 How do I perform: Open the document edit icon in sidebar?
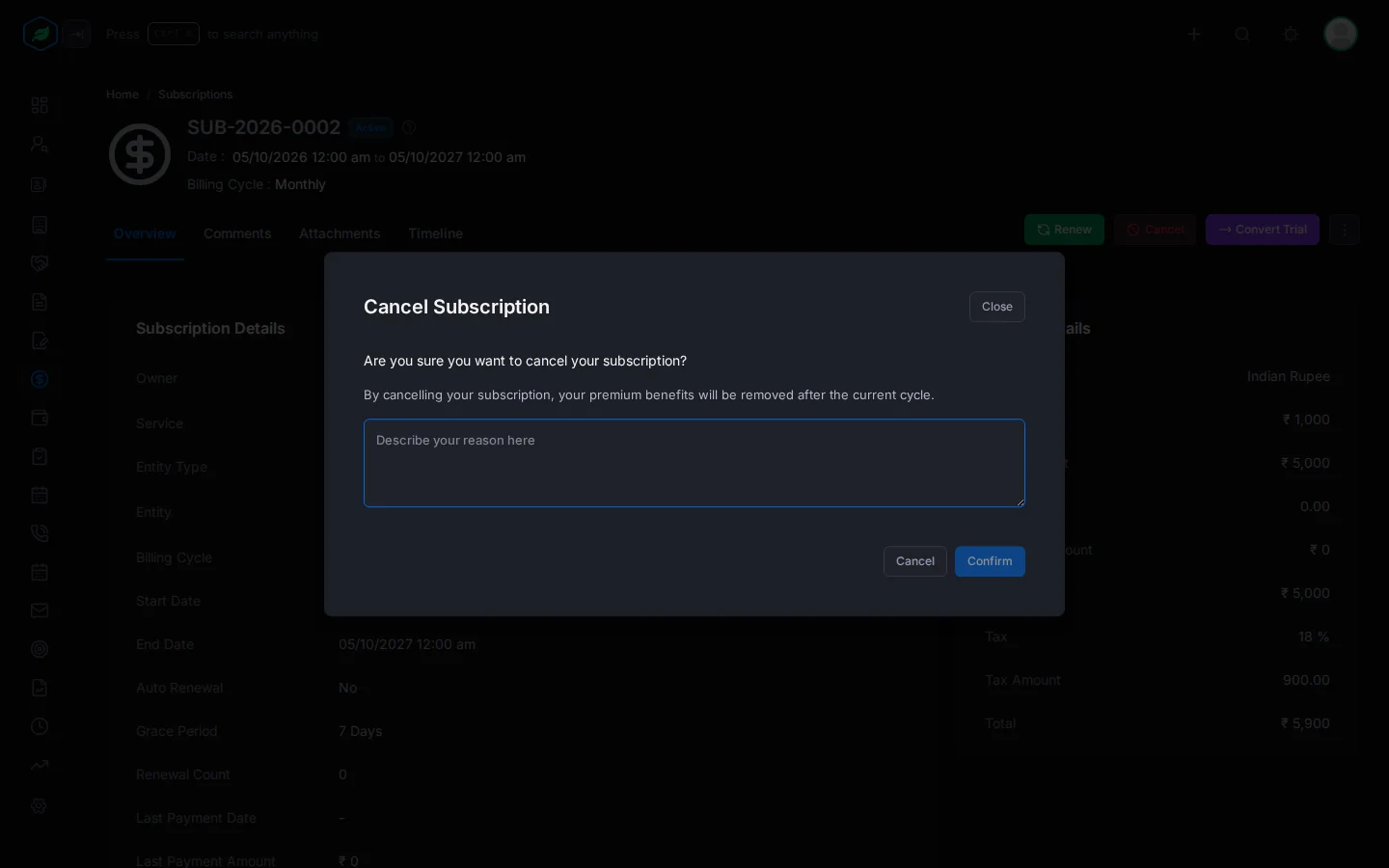(x=40, y=340)
